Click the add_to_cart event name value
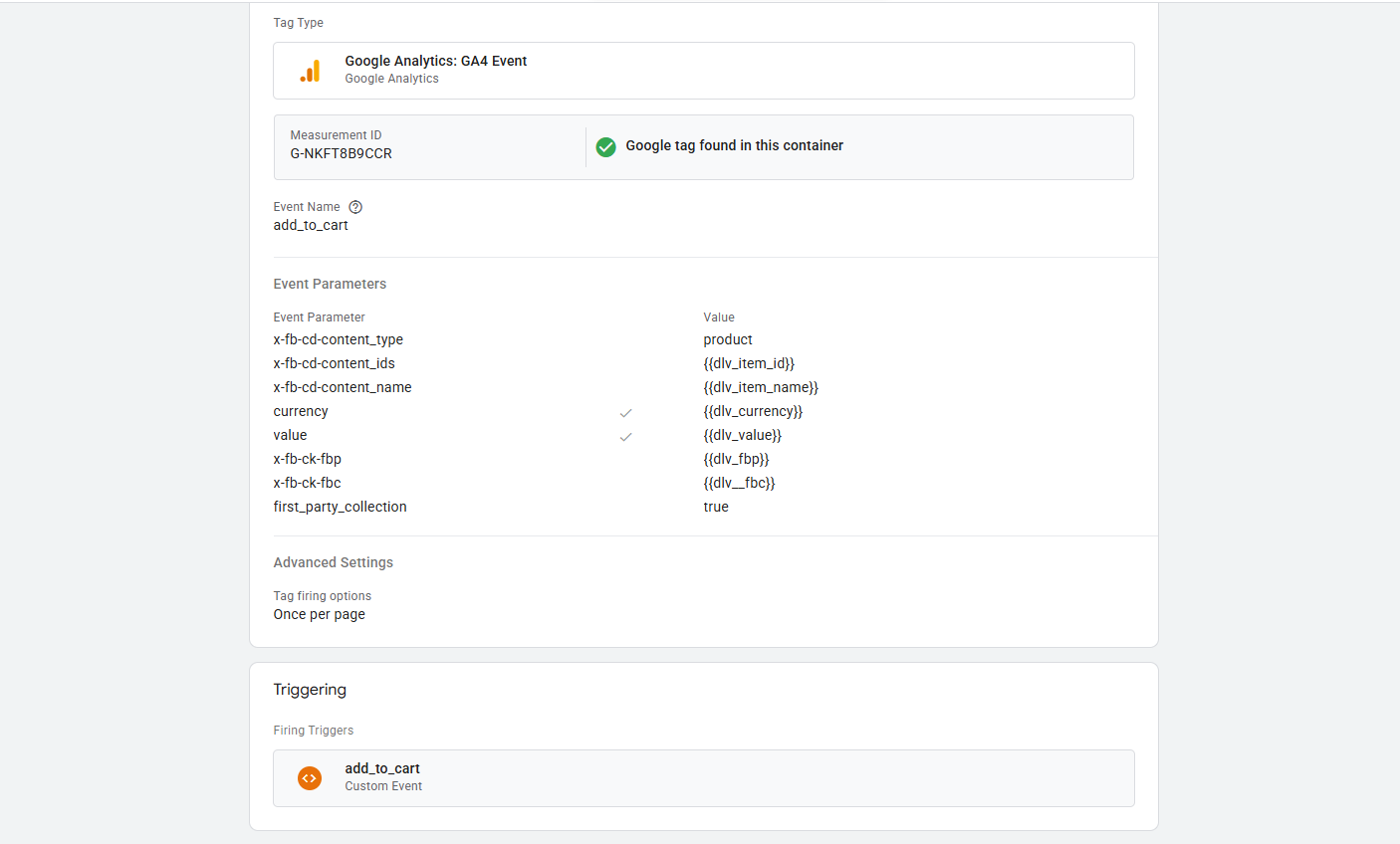Screen dimensions: 1400x844 (311, 225)
